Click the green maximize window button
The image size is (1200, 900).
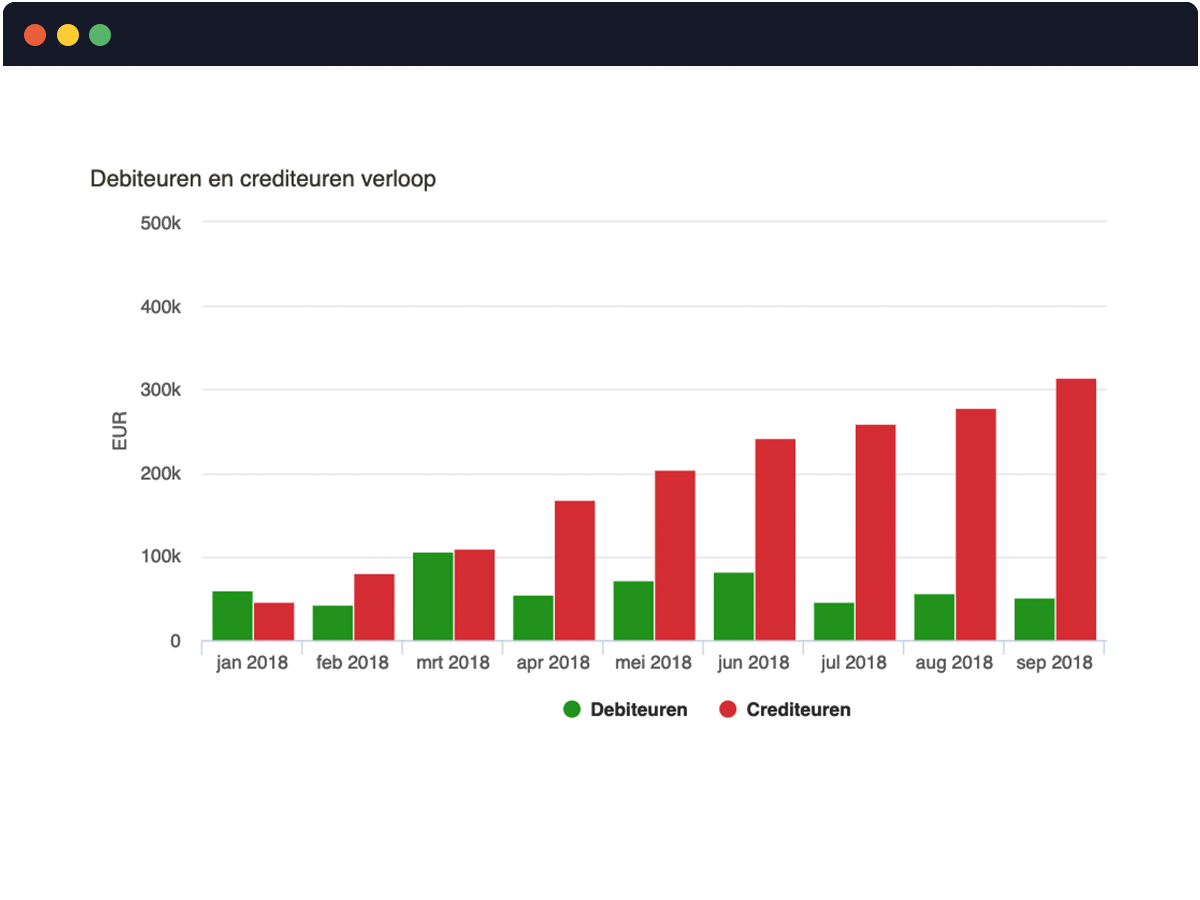tap(100, 35)
